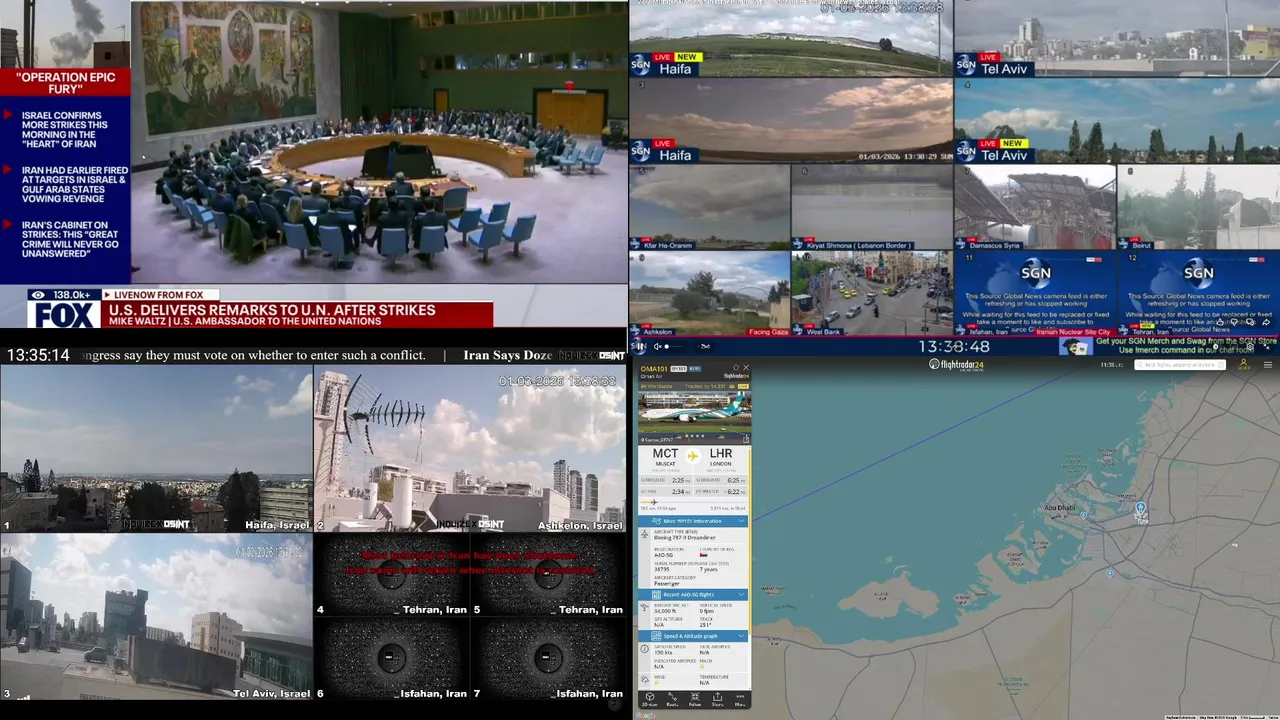The image size is (1280, 720).
Task: Click the OSINT Haifa, Israel camera panel
Action: 156,448
